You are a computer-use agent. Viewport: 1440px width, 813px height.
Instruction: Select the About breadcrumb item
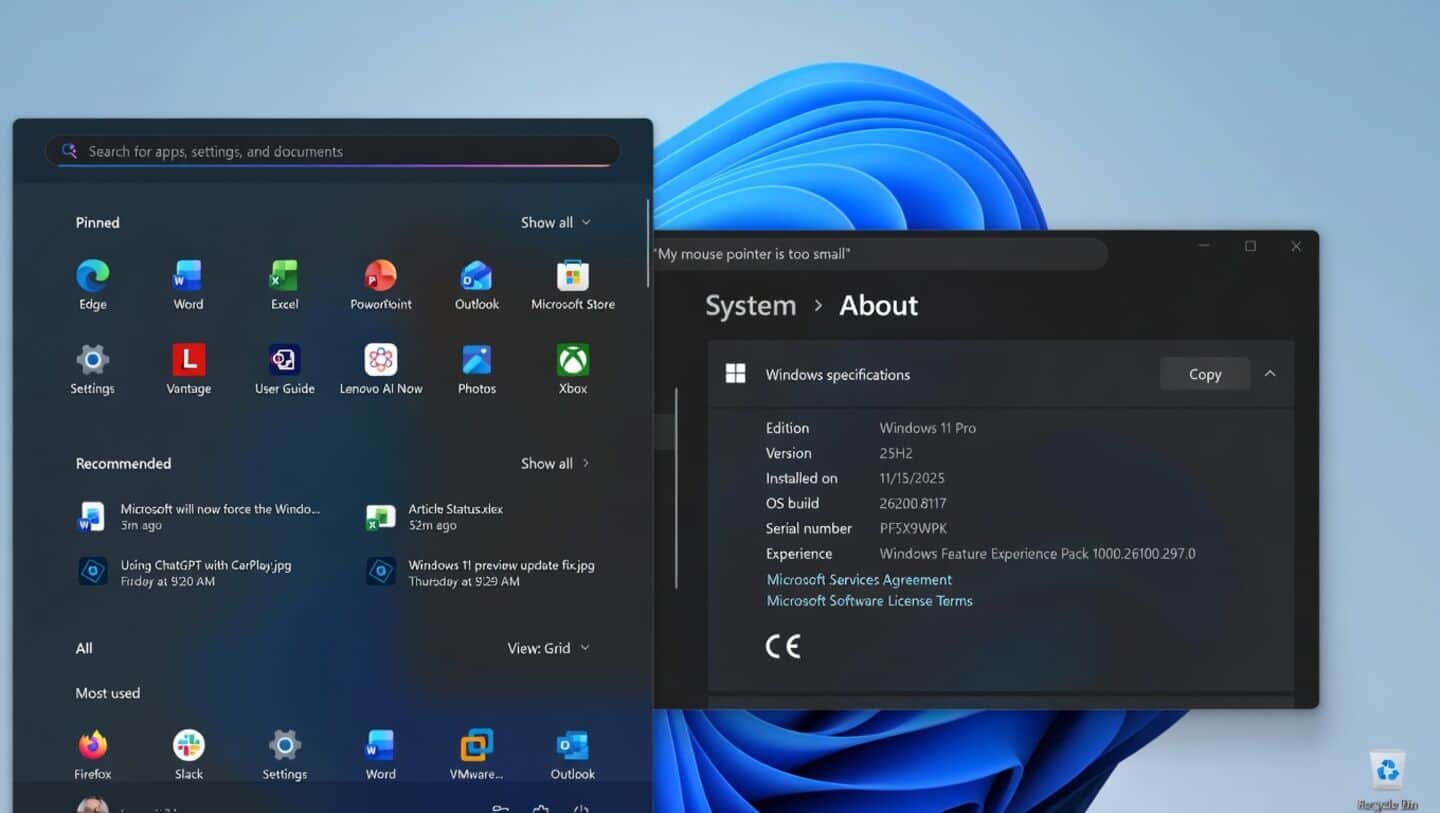[877, 306]
